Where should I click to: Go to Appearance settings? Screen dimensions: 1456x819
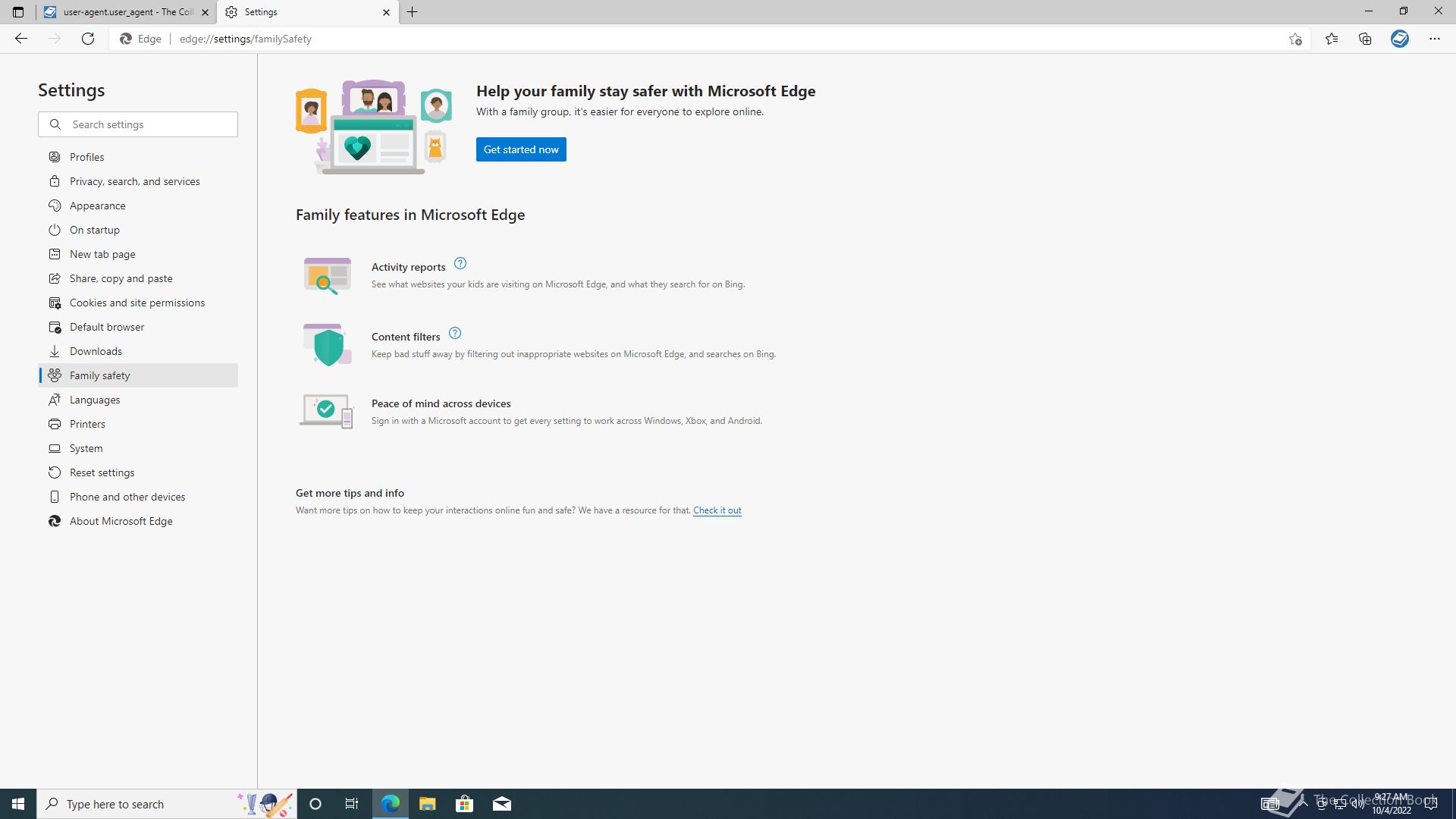point(138,206)
